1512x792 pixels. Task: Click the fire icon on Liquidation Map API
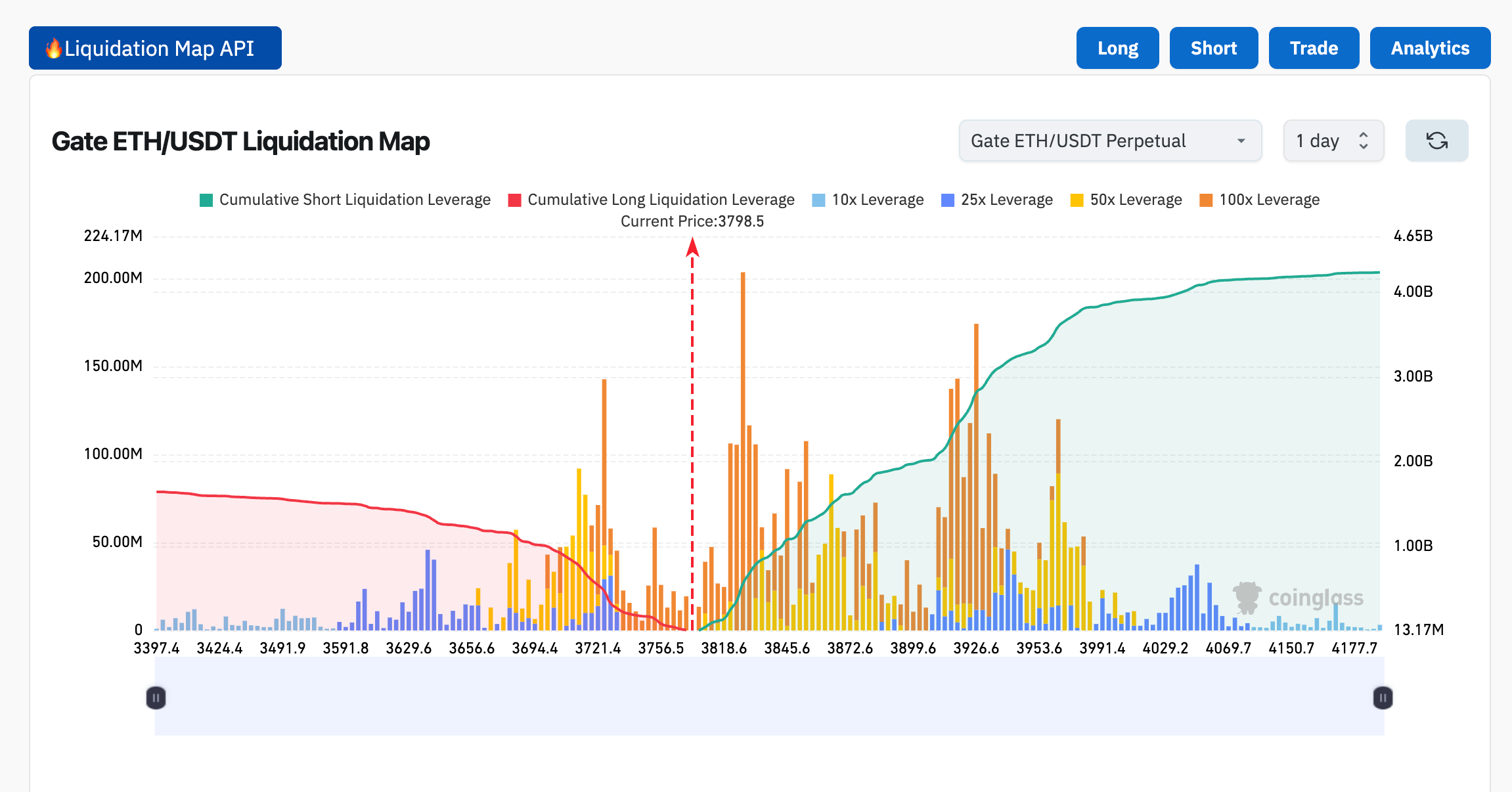pos(53,48)
